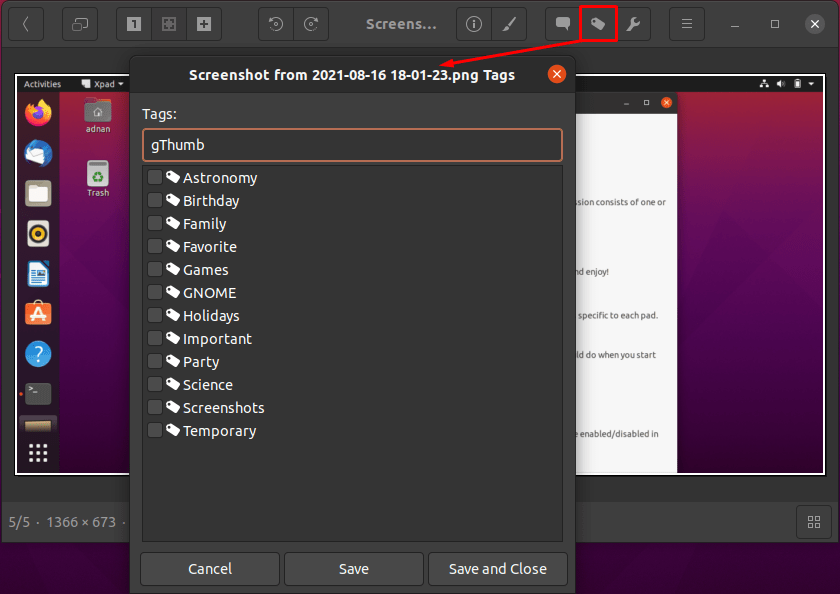
Task: Check the Important tag
Action: (155, 339)
